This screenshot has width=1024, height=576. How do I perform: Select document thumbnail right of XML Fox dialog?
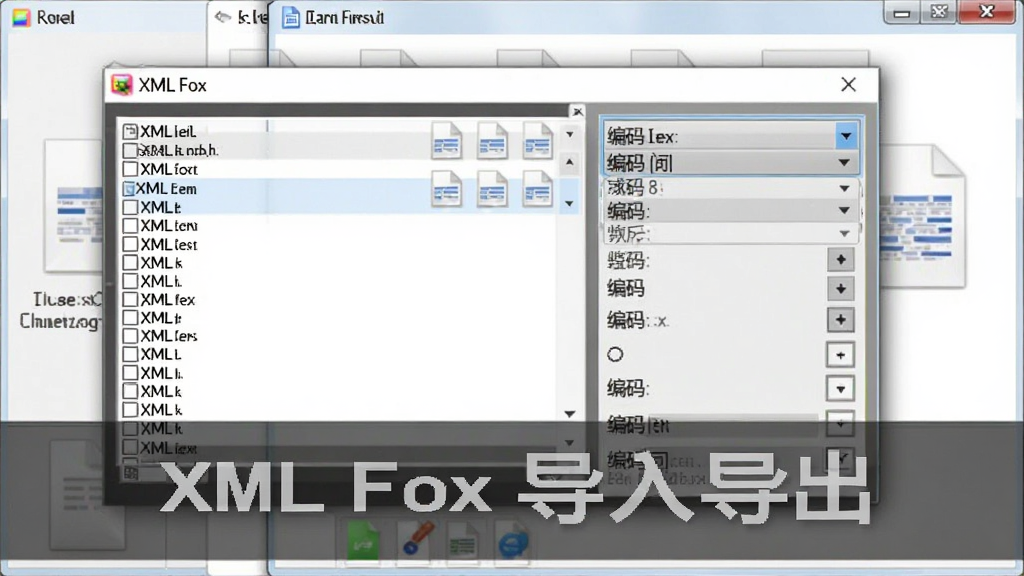pos(922,216)
